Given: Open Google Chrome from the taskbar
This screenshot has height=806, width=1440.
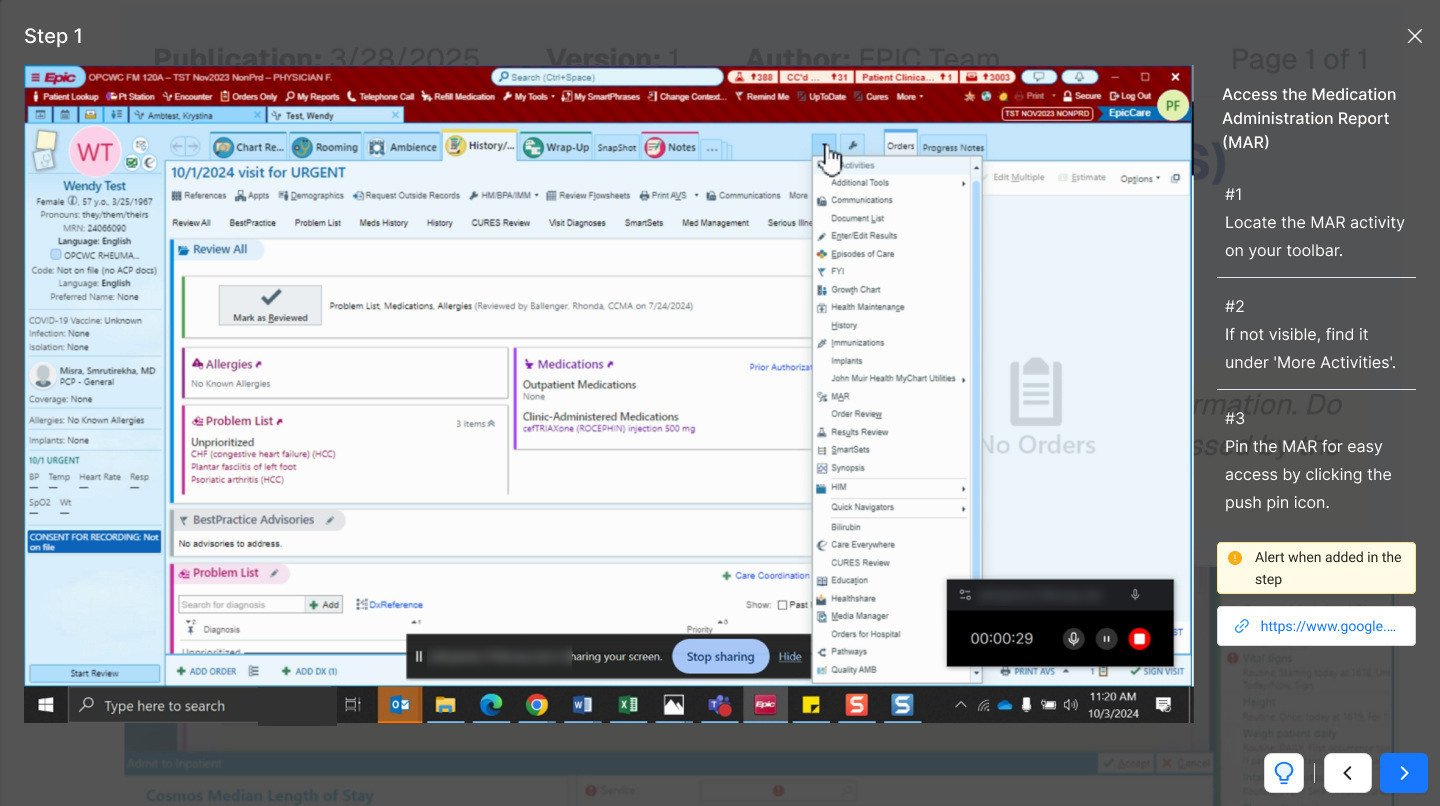Looking at the screenshot, I should pyautogui.click(x=537, y=705).
